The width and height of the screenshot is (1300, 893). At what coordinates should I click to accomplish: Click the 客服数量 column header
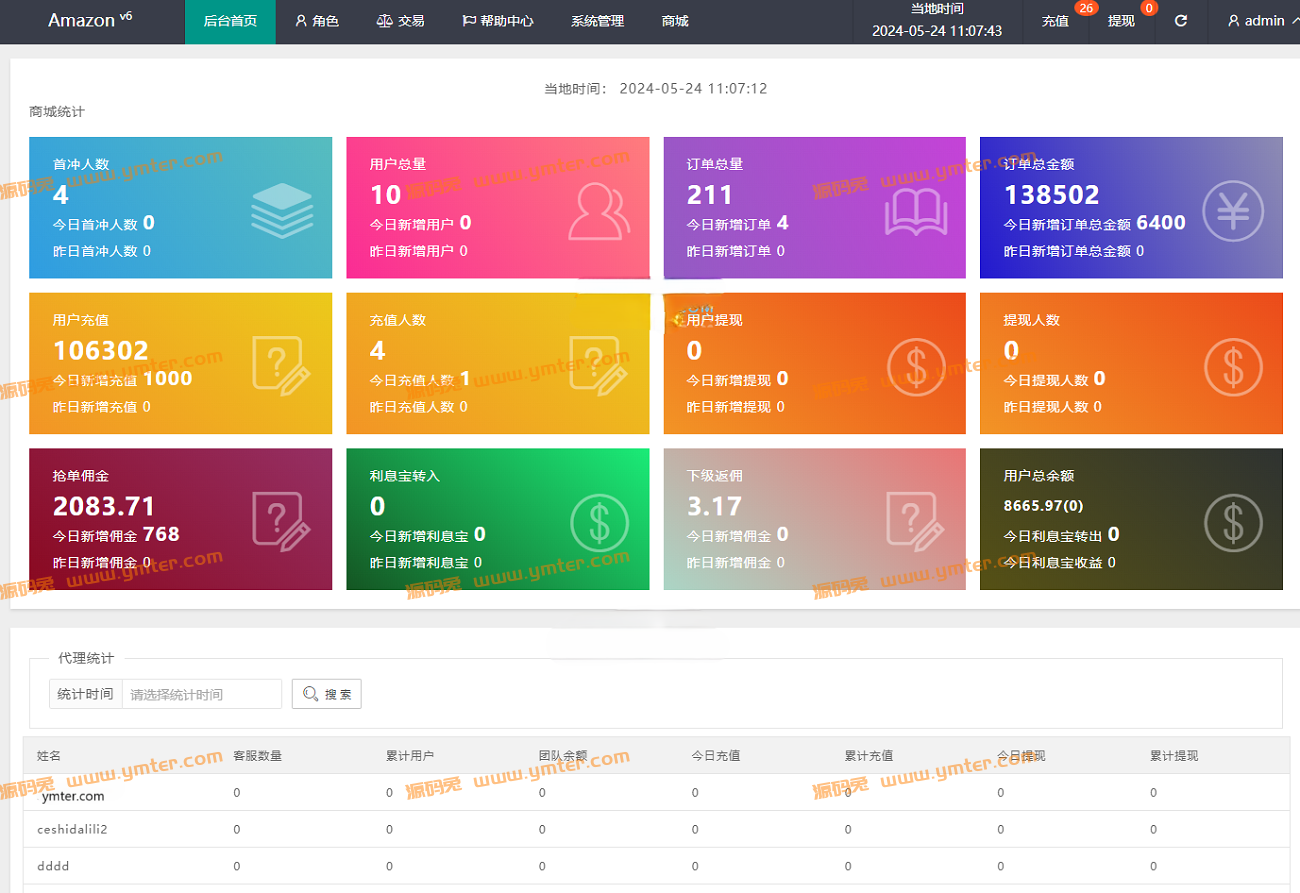point(257,756)
